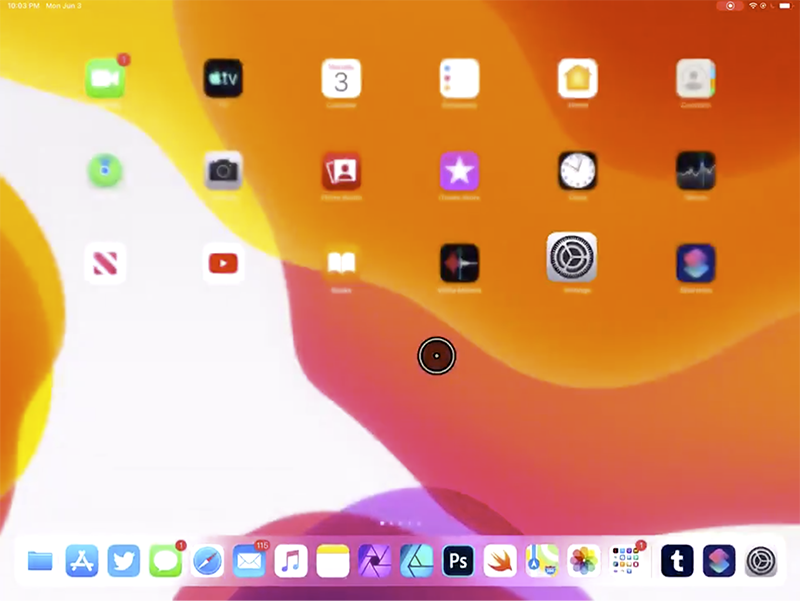Launch Twitter from the dock

click(123, 561)
